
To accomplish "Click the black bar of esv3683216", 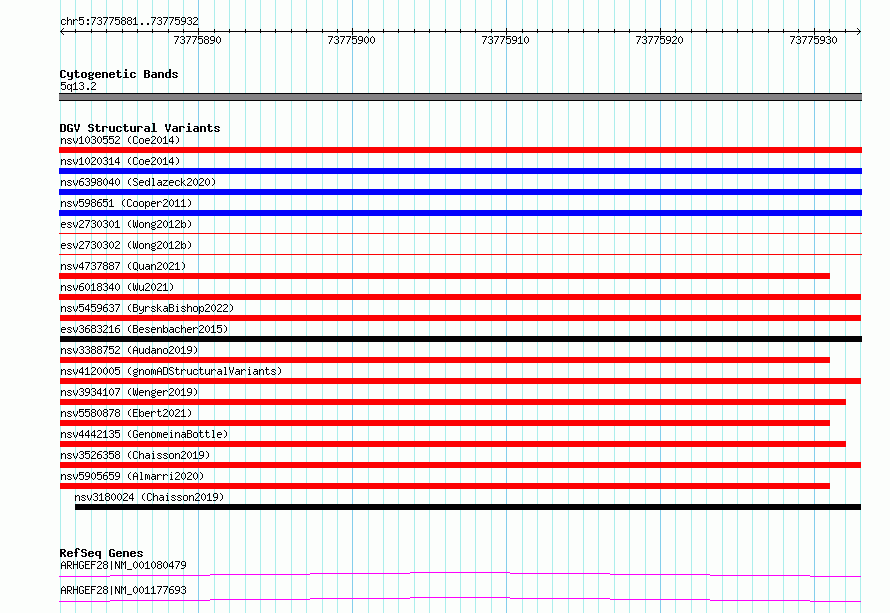I will (460, 339).
